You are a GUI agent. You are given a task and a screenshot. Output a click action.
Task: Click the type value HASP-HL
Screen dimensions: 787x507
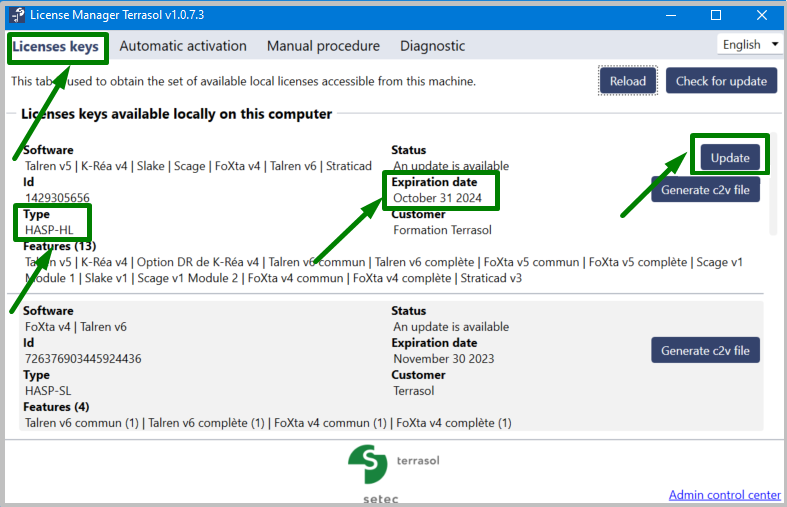(49, 230)
